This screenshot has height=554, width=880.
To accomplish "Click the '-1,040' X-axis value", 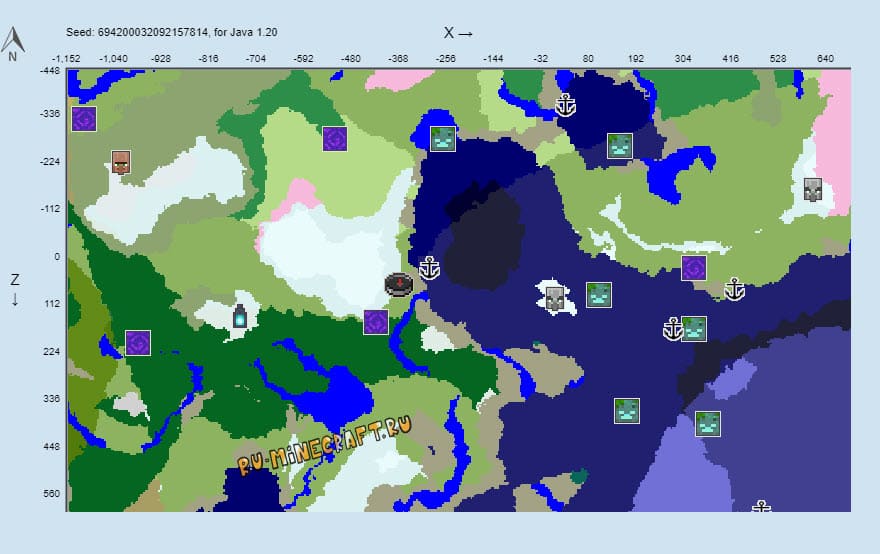I will [113, 58].
